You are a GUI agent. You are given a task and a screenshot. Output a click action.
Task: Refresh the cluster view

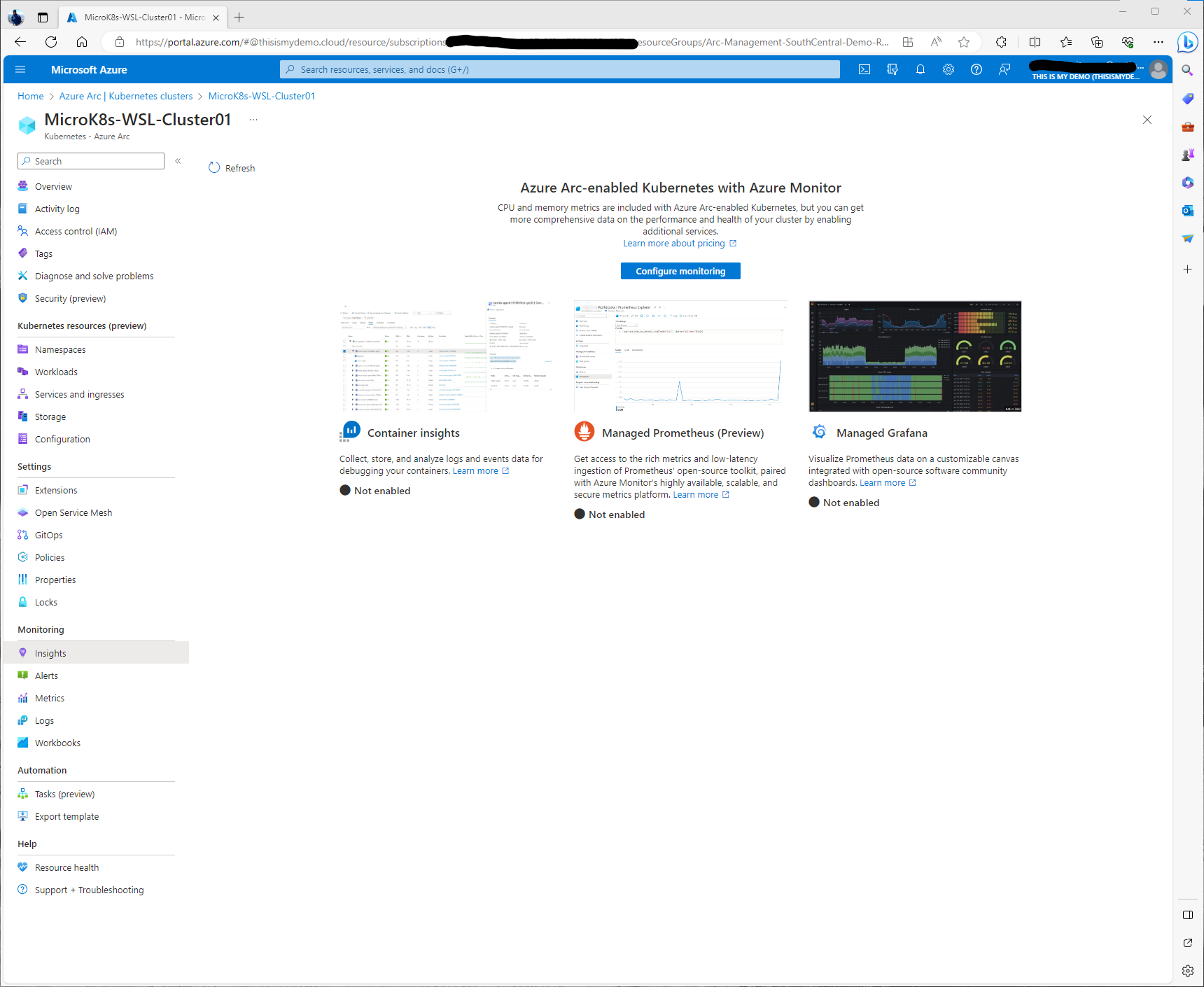point(232,167)
